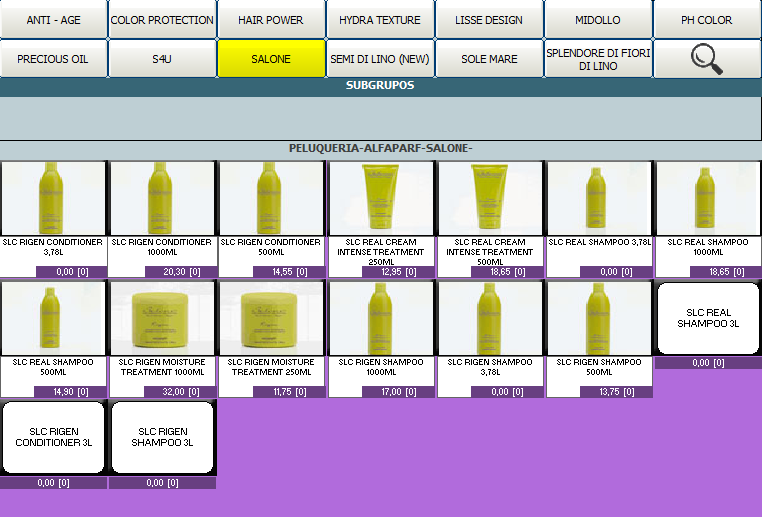The height and width of the screenshot is (517, 762).
Task: Open the MIDOLLO category
Action: coord(598,20)
